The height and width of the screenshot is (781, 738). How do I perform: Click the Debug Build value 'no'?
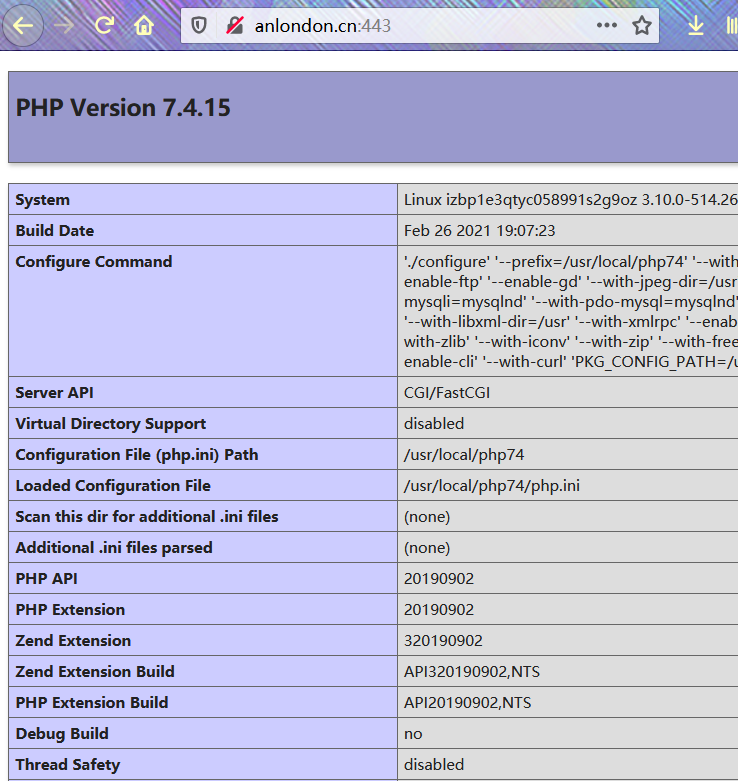(x=413, y=734)
